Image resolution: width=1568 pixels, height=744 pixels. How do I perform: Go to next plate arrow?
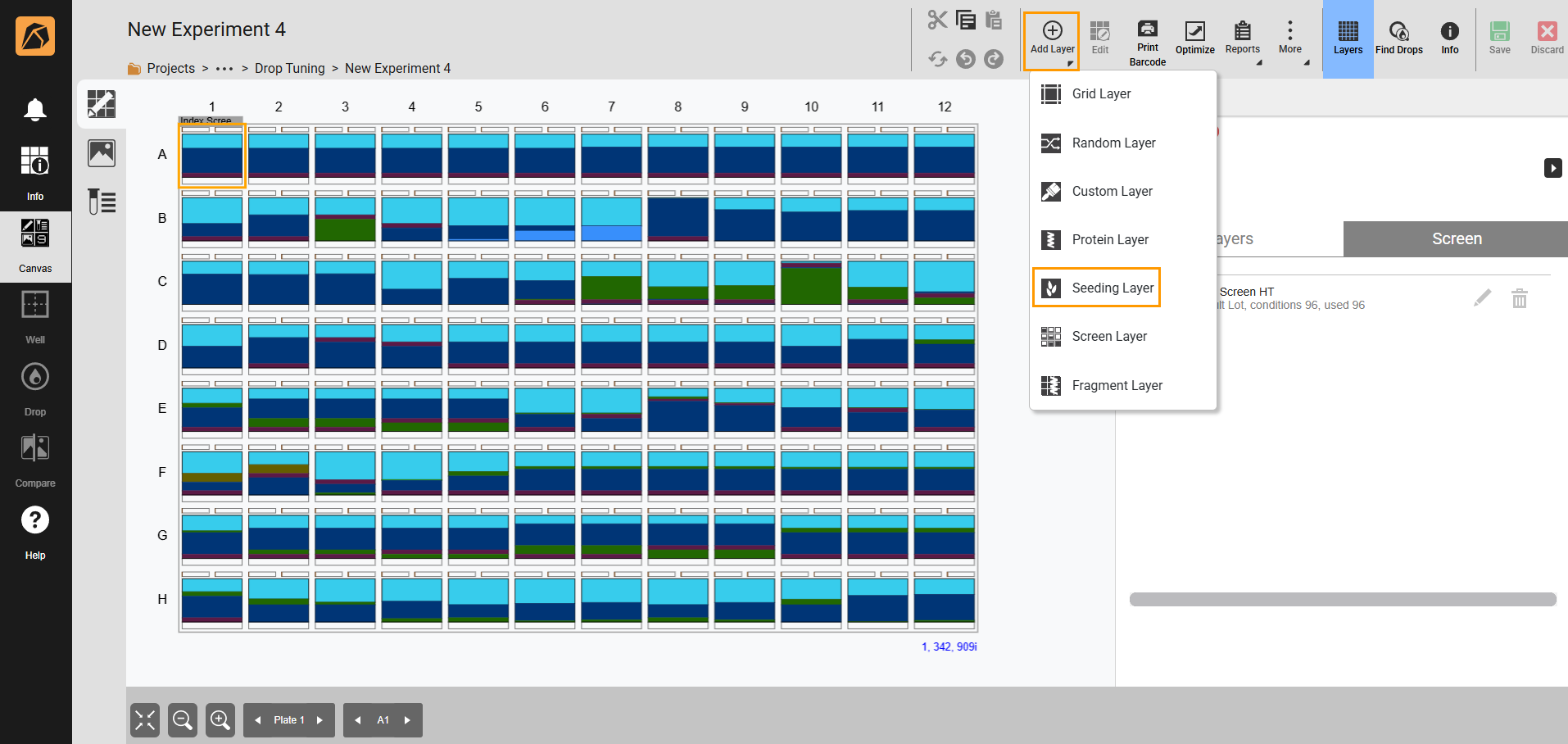320,720
